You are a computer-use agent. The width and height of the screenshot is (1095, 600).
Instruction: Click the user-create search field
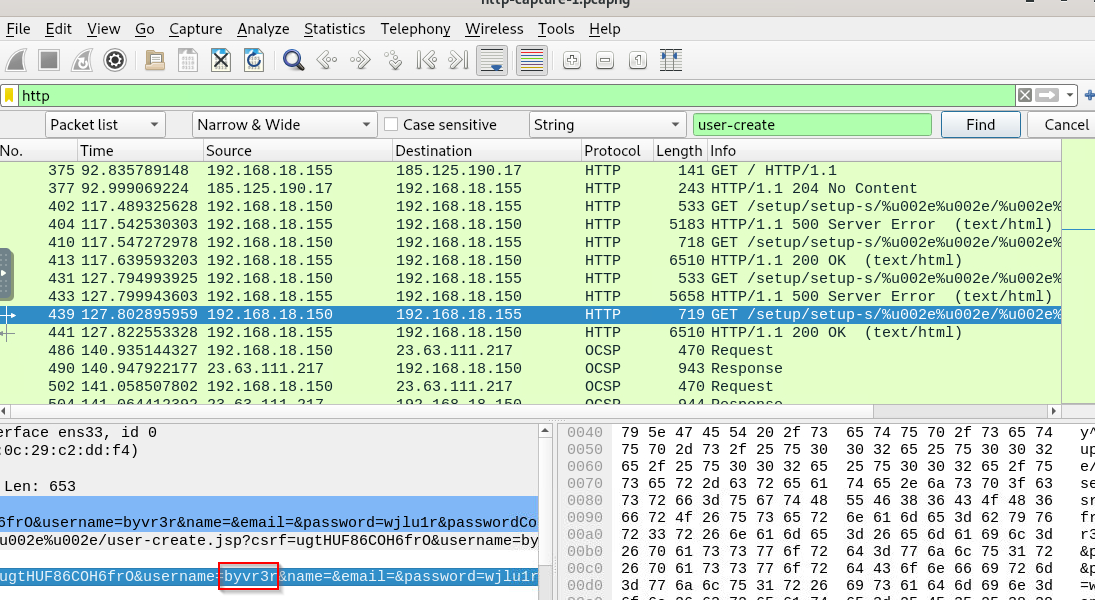click(812, 125)
